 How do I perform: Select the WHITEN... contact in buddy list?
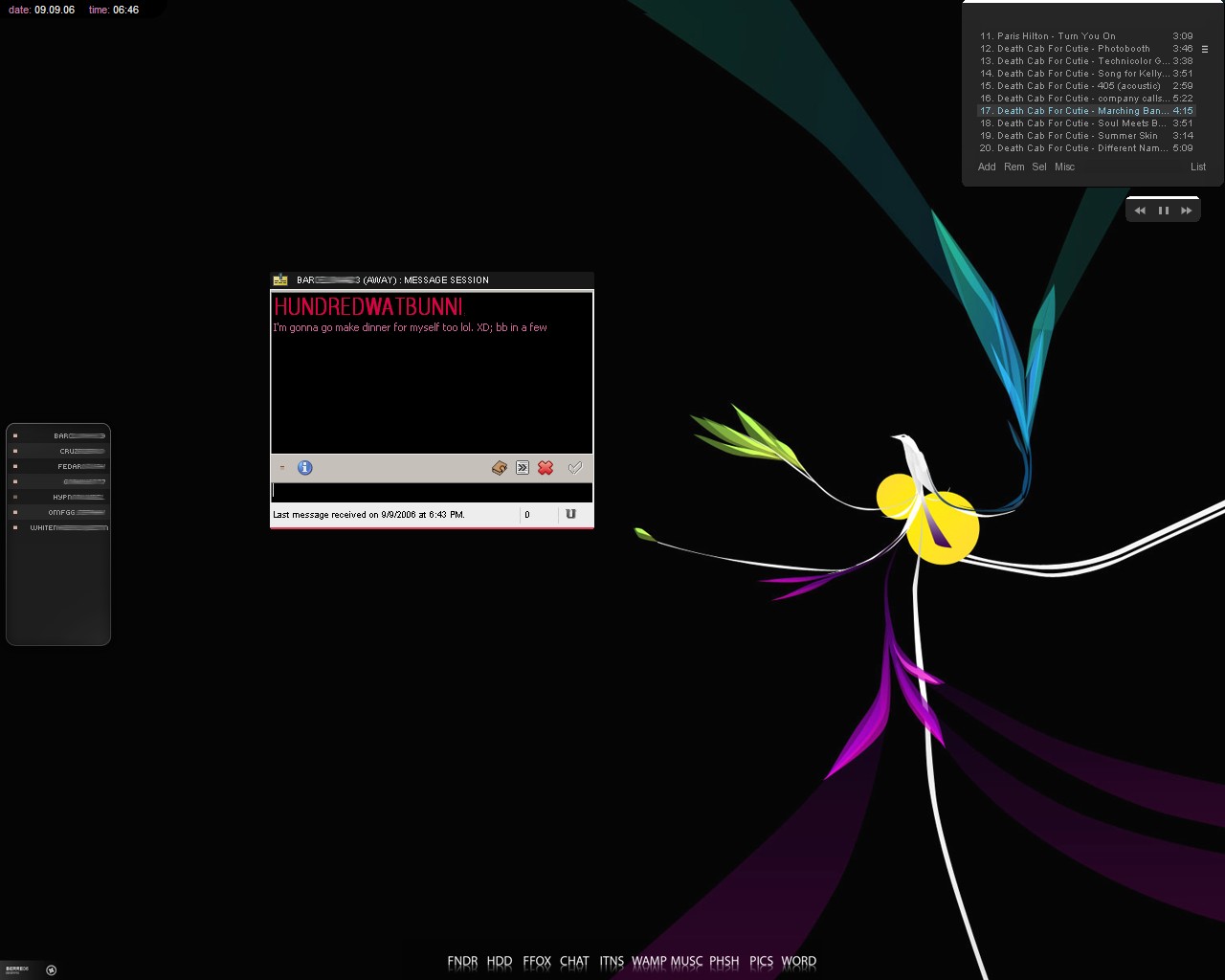click(58, 527)
